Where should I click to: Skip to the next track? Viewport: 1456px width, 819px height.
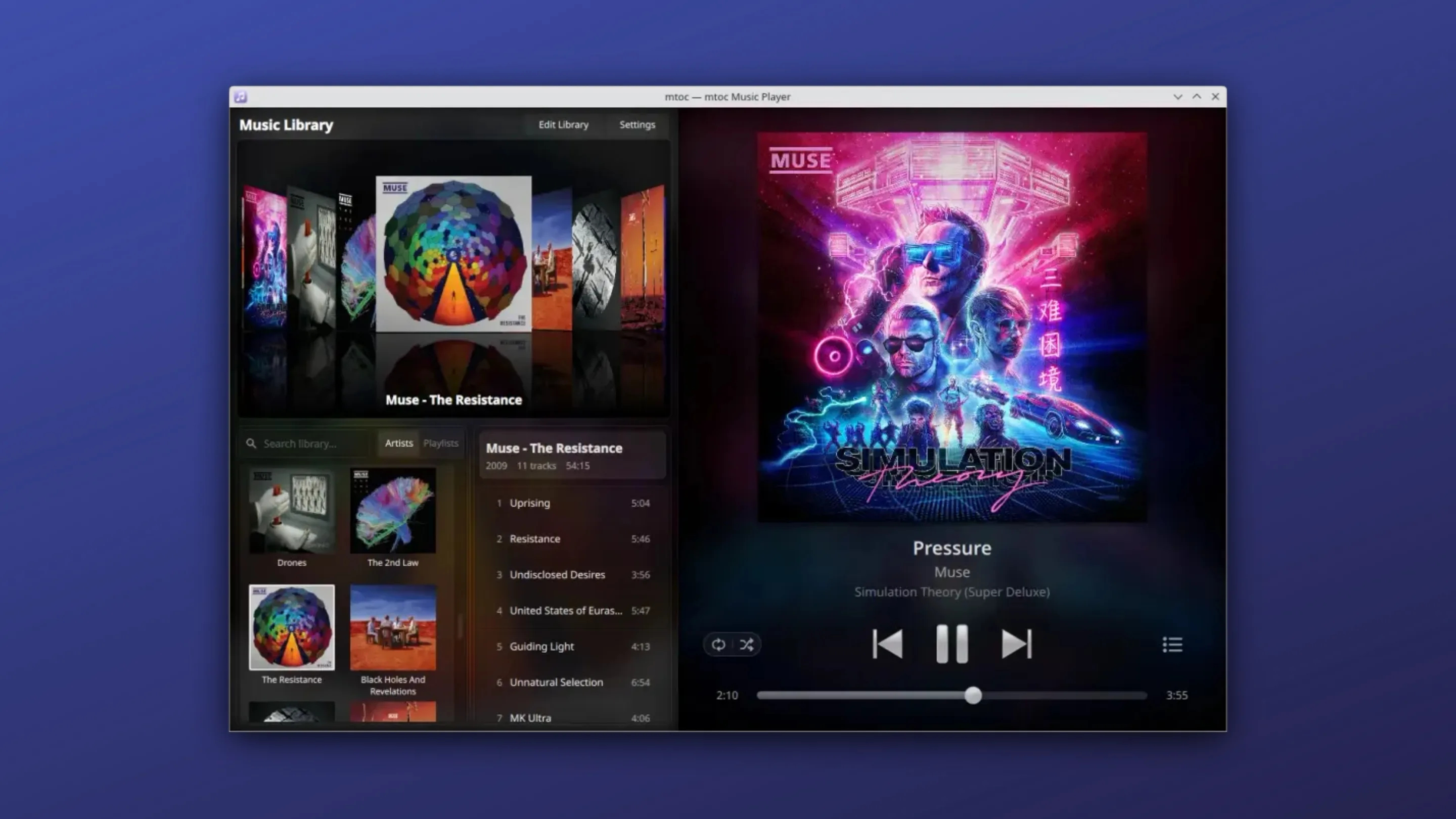click(x=1016, y=644)
